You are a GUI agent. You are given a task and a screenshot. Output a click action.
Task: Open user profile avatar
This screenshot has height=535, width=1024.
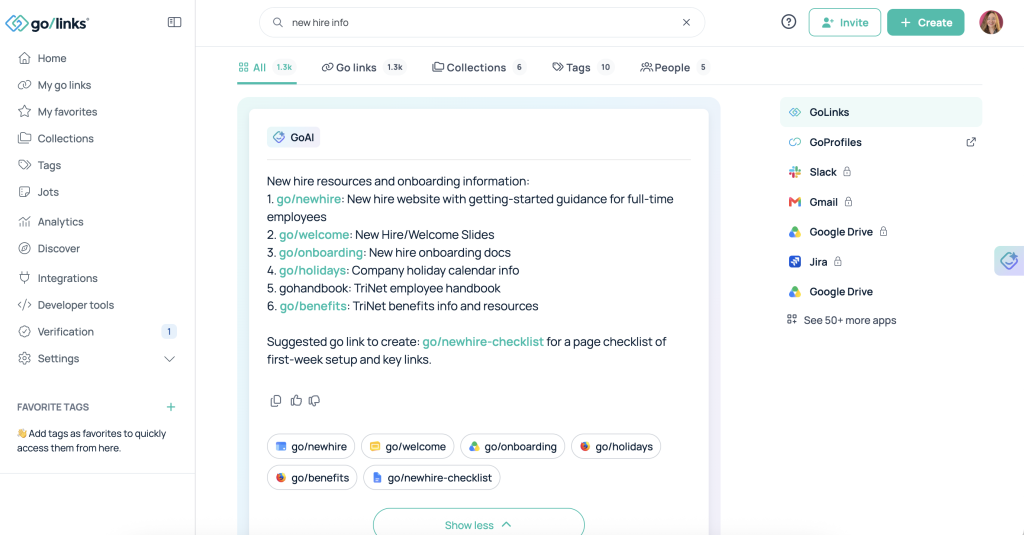(991, 22)
